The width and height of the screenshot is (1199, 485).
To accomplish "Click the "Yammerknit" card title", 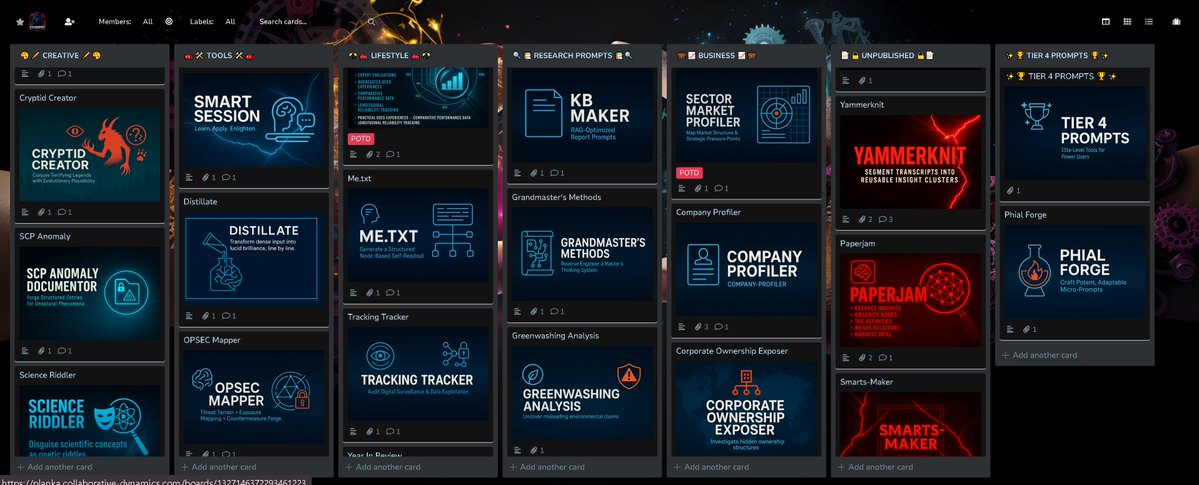I will tap(862, 105).
